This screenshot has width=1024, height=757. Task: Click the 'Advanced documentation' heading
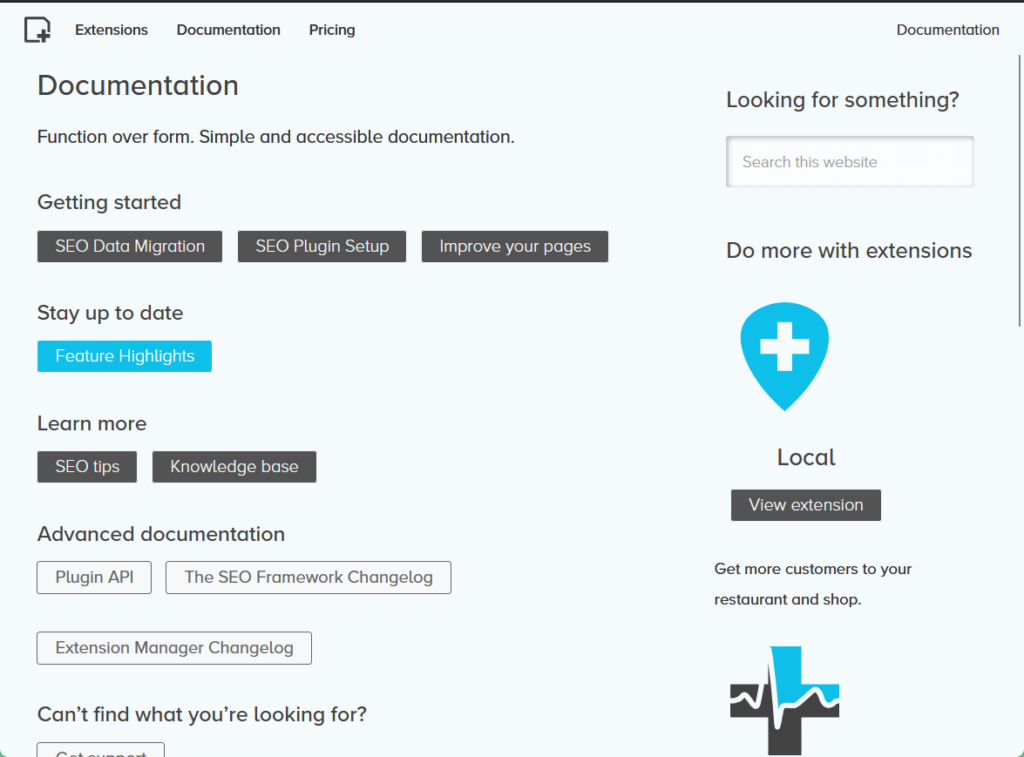161,534
